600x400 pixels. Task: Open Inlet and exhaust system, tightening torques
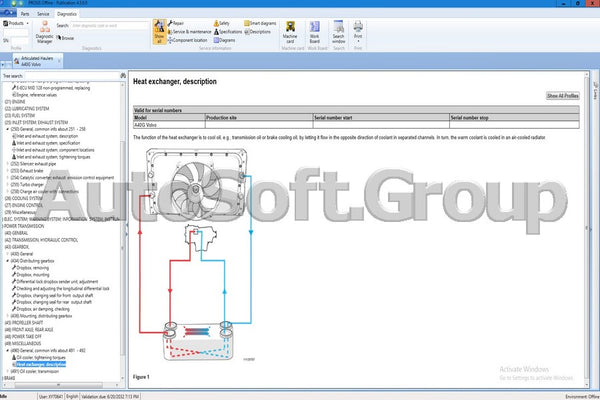coord(53,157)
